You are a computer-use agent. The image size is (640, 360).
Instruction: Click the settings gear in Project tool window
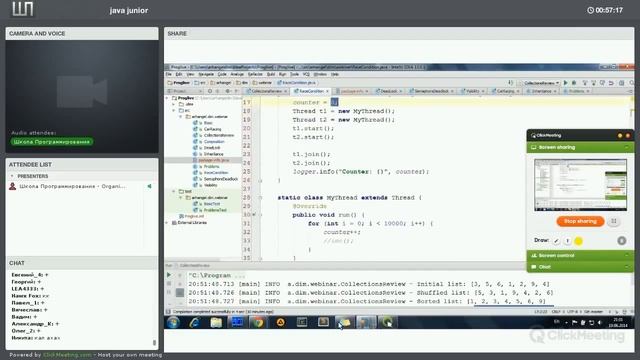point(228,91)
